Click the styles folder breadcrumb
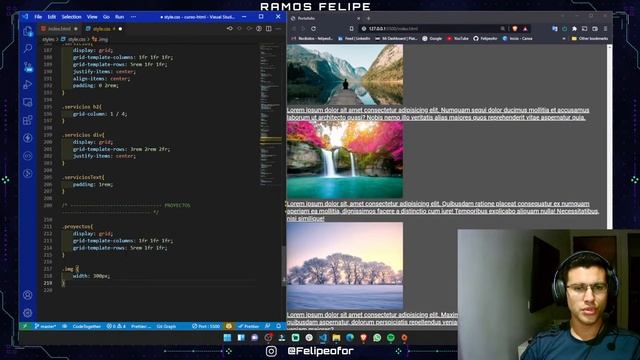The image size is (640, 360). (x=48, y=39)
